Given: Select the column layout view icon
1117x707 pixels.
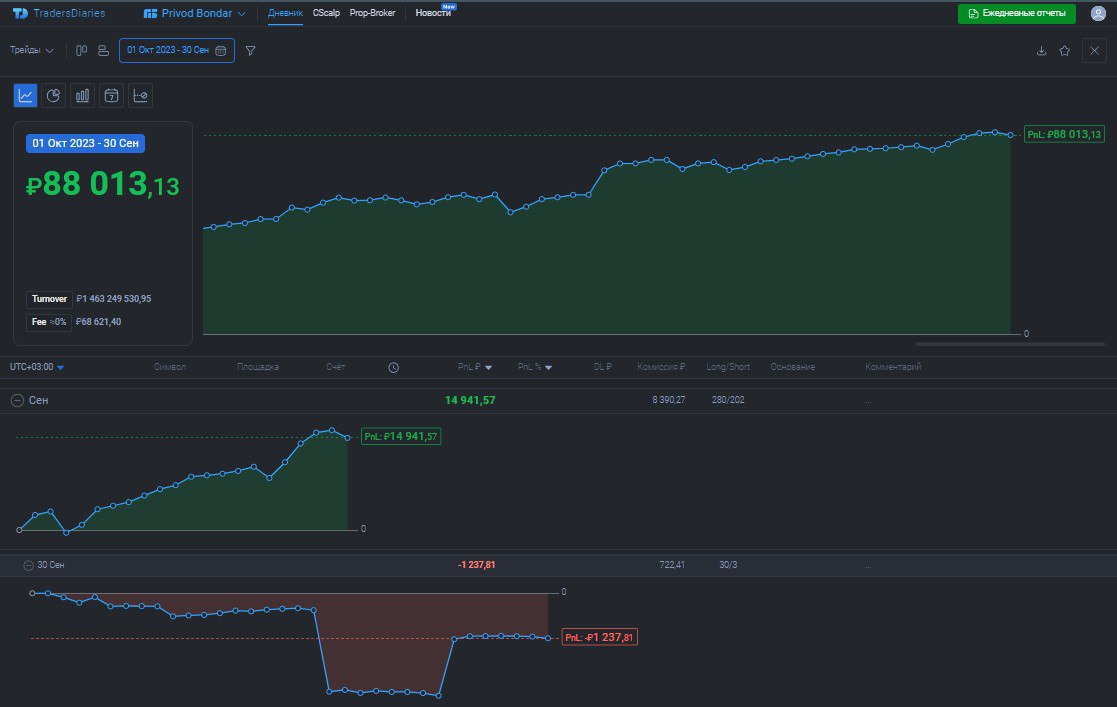Looking at the screenshot, I should point(81,51).
